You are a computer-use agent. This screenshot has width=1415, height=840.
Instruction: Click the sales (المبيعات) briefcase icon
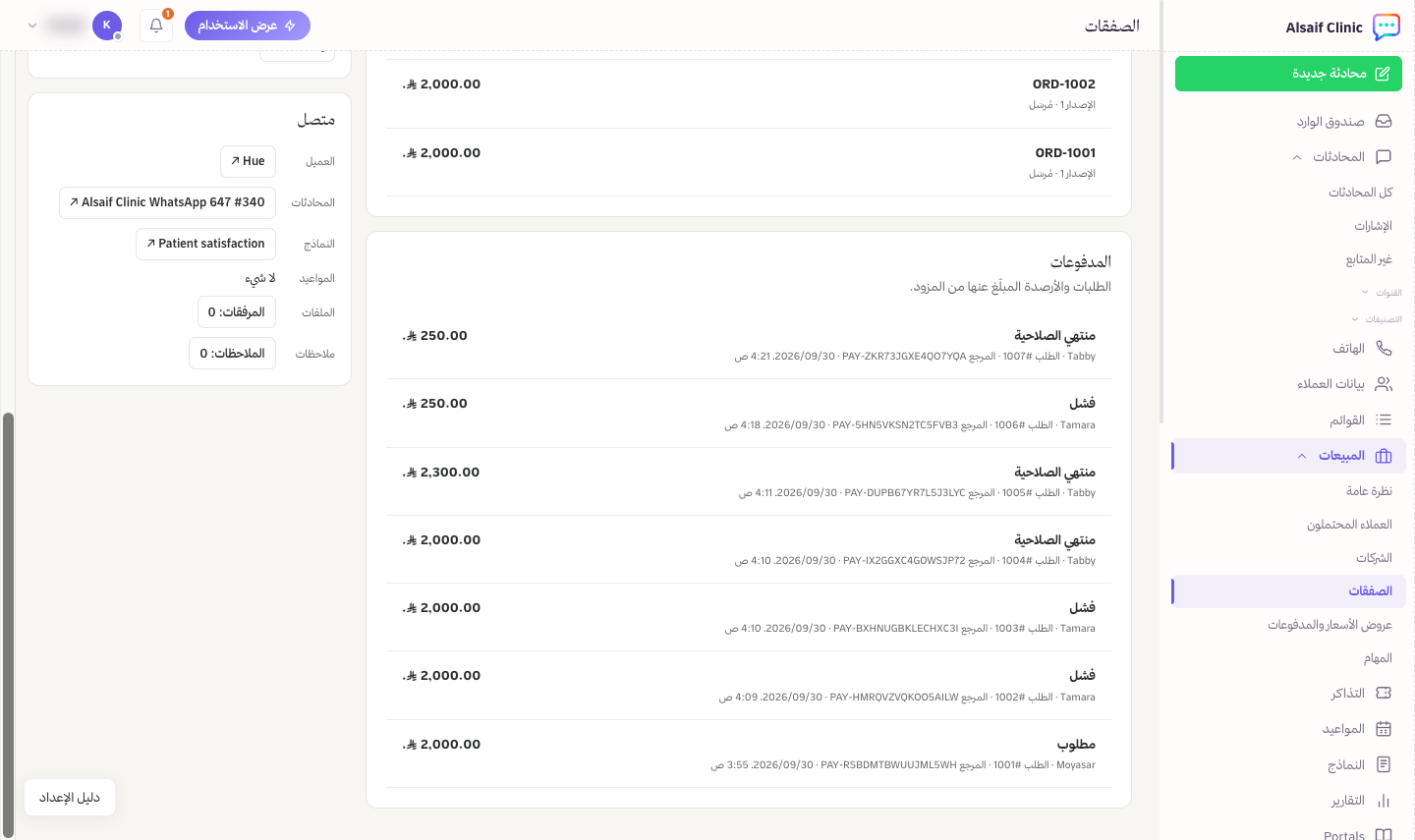pos(1384,455)
